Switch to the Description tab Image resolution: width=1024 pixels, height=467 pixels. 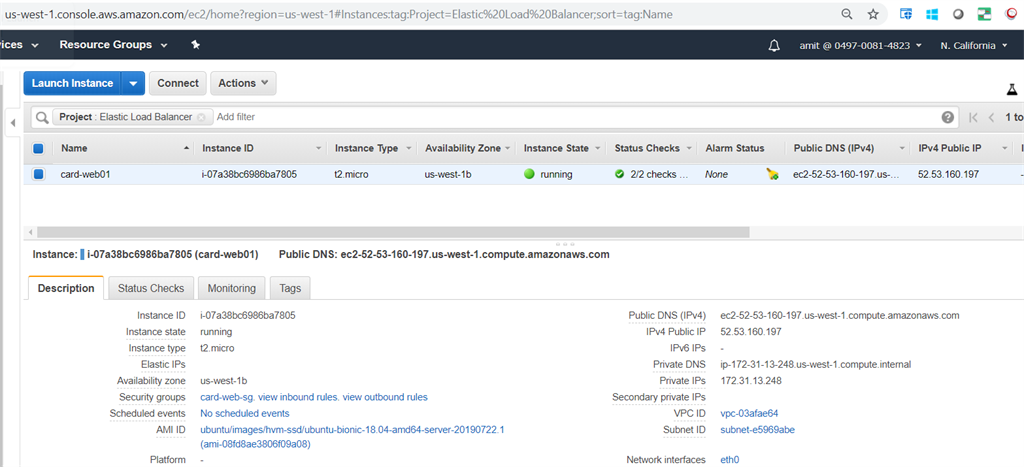(x=66, y=288)
